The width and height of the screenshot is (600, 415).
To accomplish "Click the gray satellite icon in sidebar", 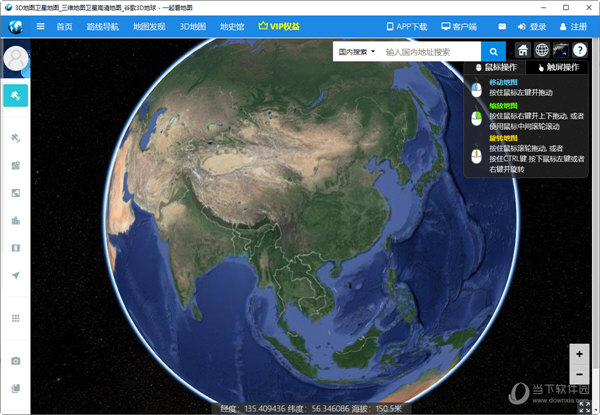I will tap(16, 138).
